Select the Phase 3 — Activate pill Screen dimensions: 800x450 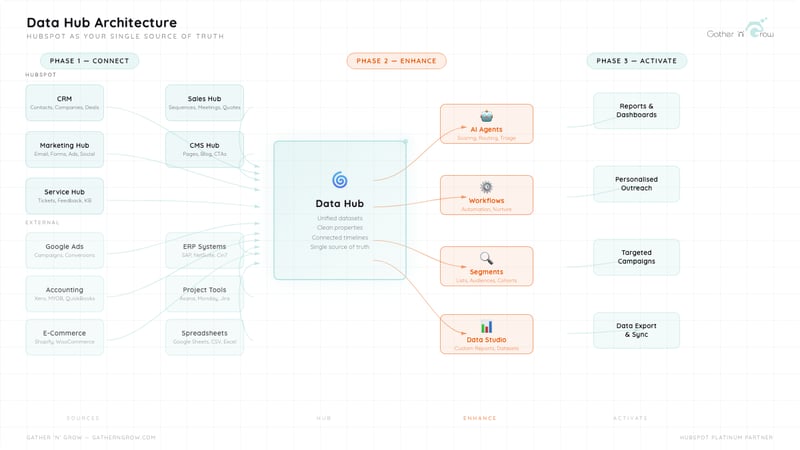[636, 61]
